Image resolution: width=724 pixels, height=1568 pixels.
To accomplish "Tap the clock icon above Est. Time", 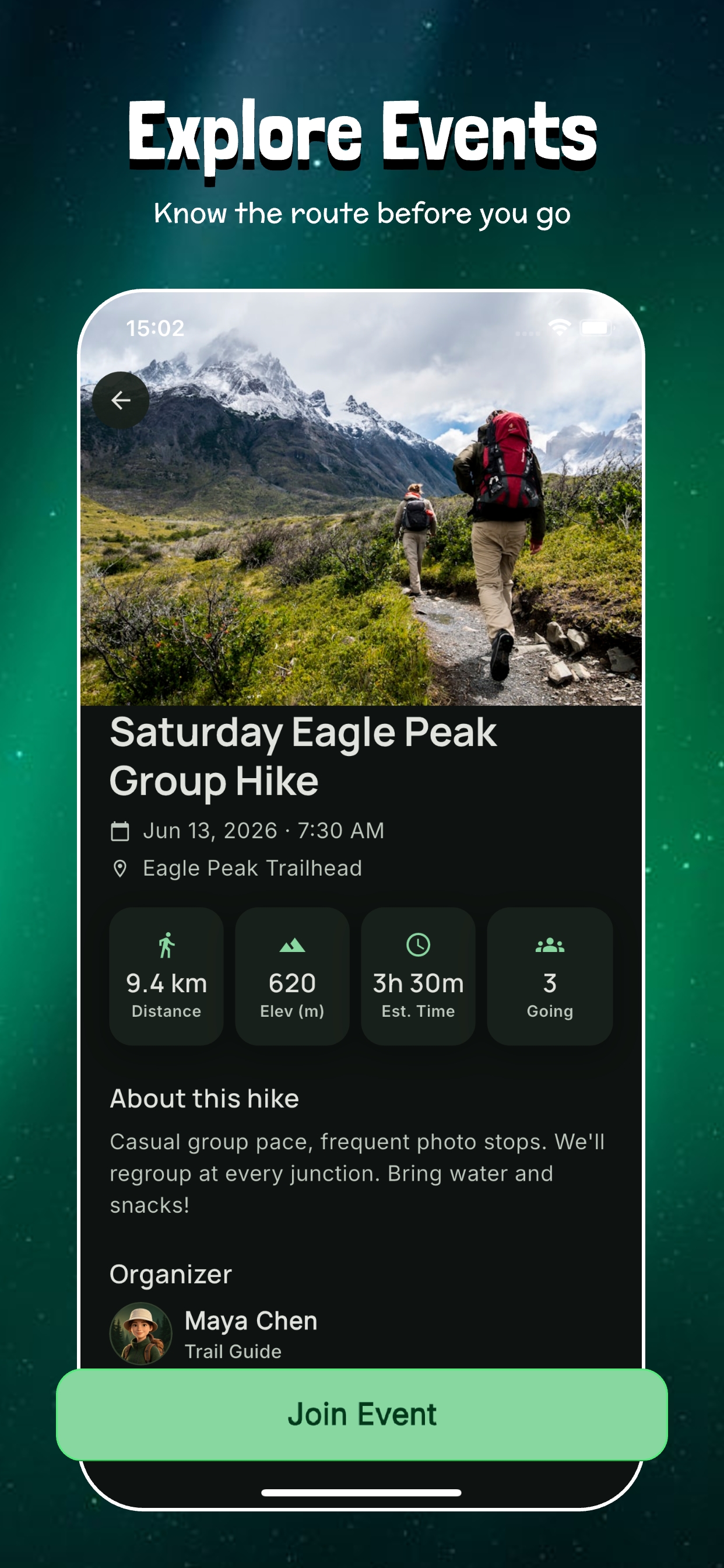I will [x=418, y=944].
